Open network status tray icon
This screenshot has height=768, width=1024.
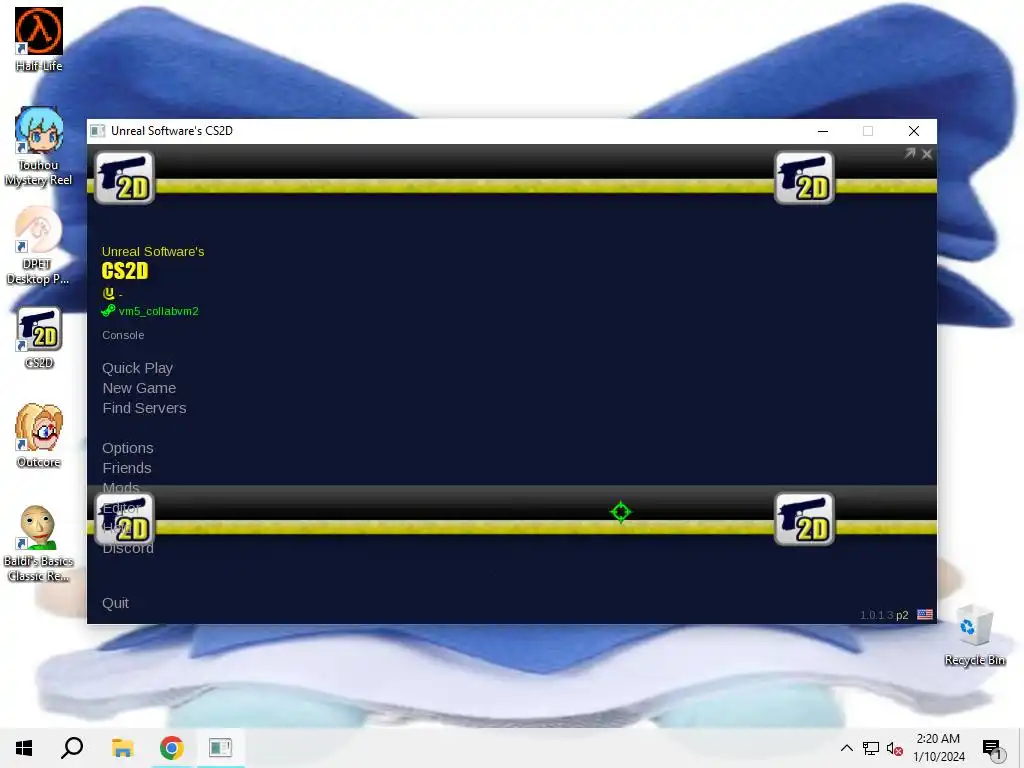[871, 748]
